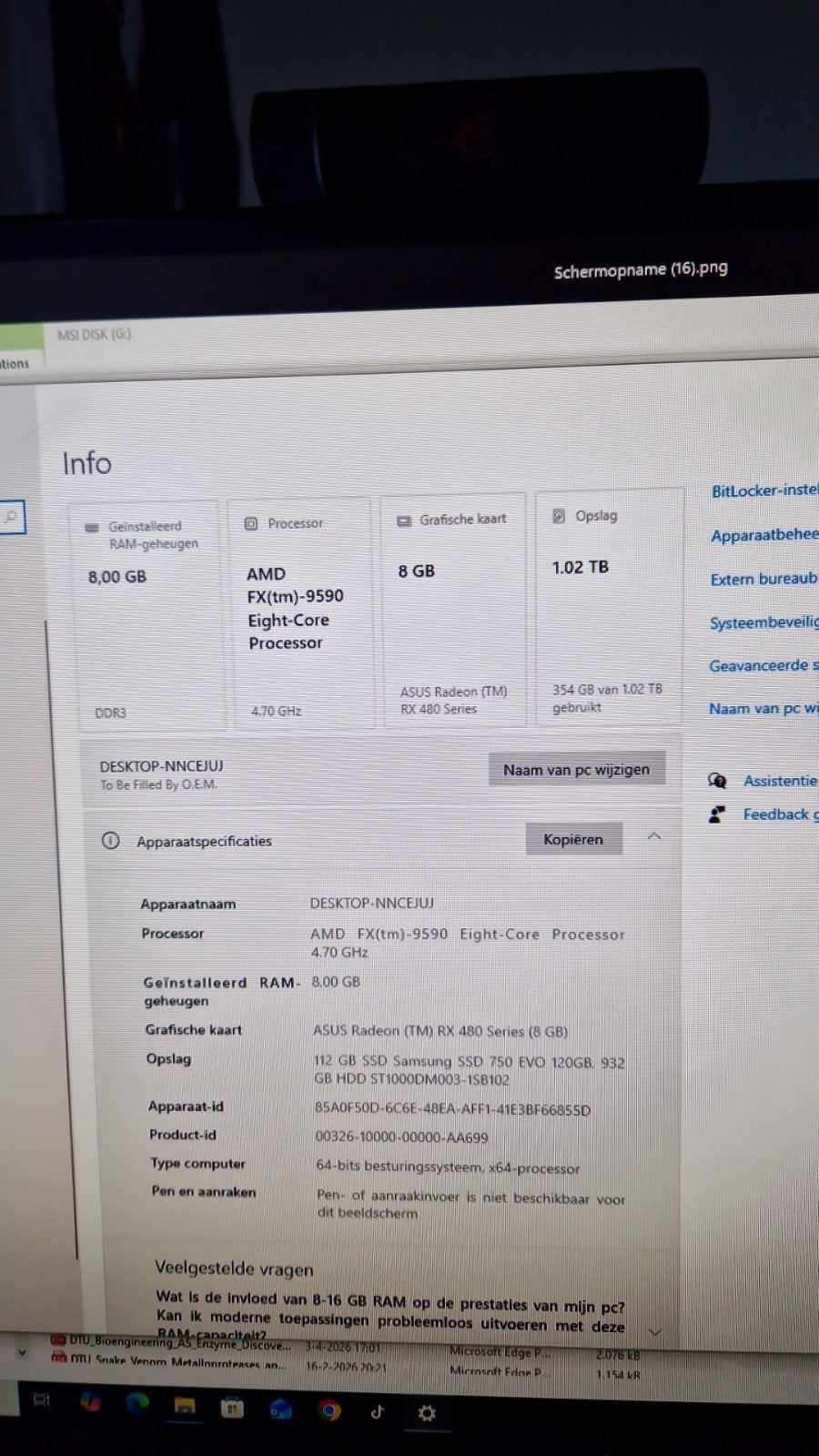819x1456 pixels.
Task: Click the Veelgestelde vragen heading
Action: click(x=234, y=1269)
